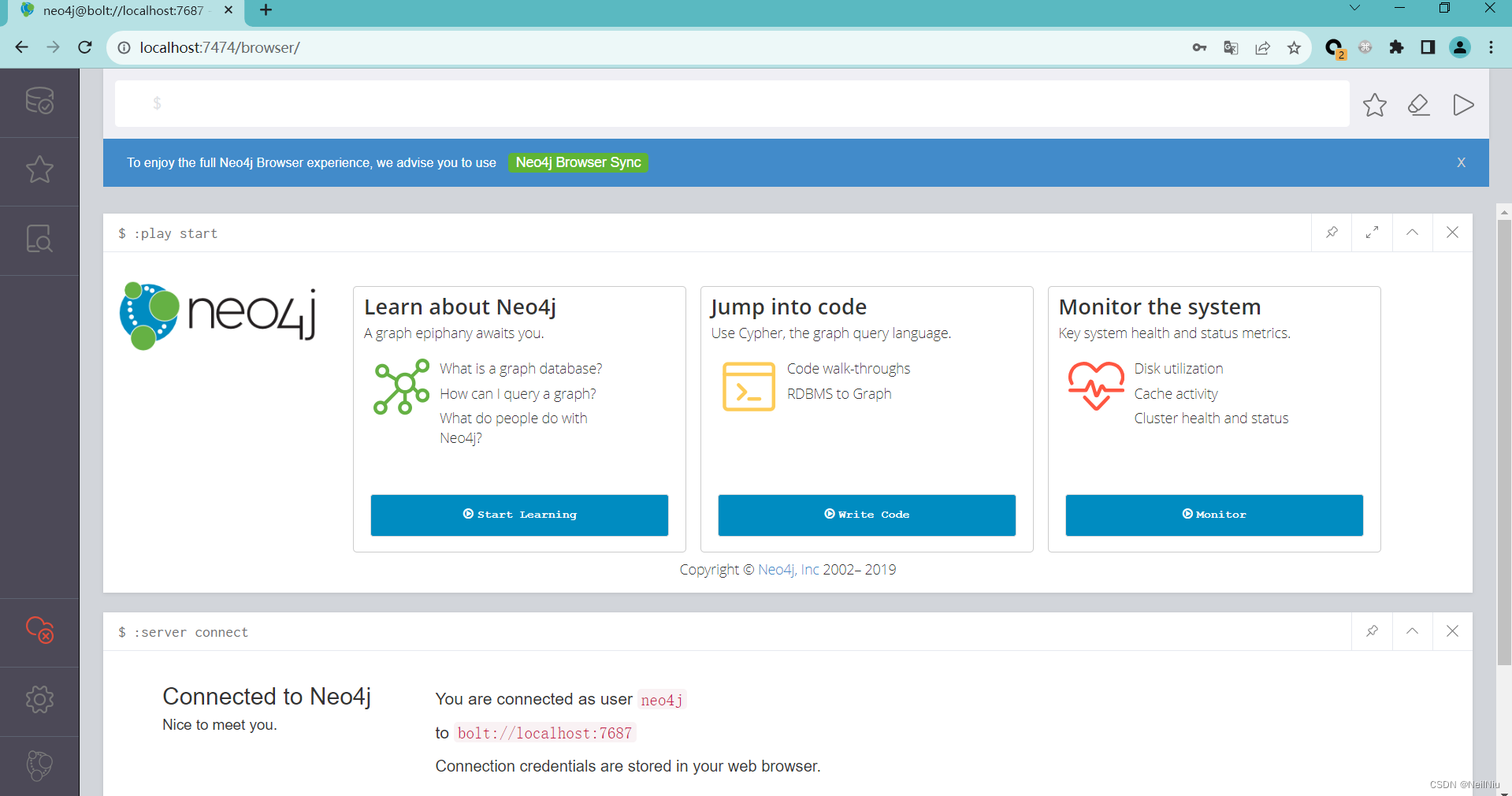This screenshot has width=1512, height=796.
Task: Open the Documents search sidebar icon
Action: 39,239
